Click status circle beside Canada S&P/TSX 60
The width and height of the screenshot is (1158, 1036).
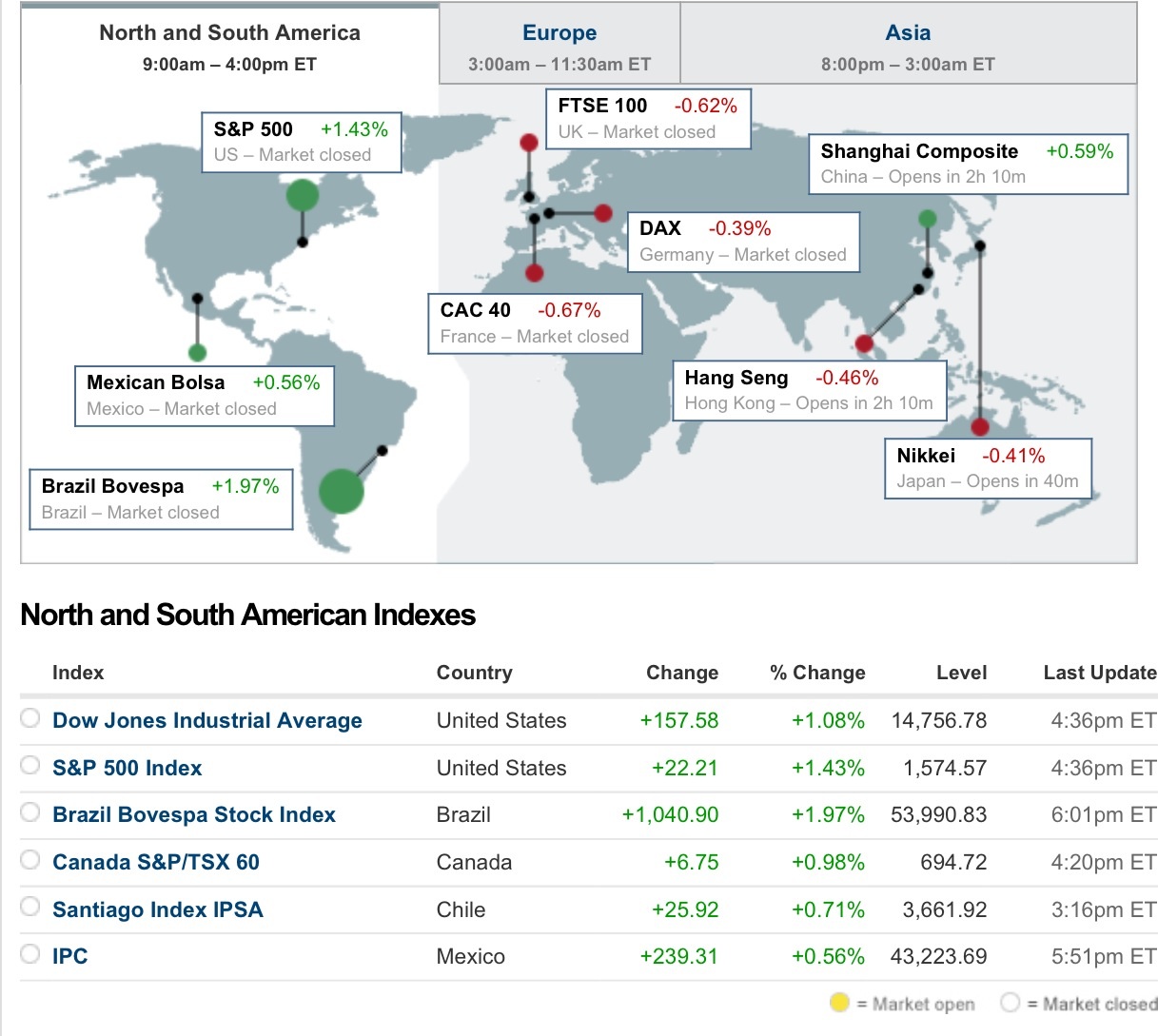(x=30, y=859)
